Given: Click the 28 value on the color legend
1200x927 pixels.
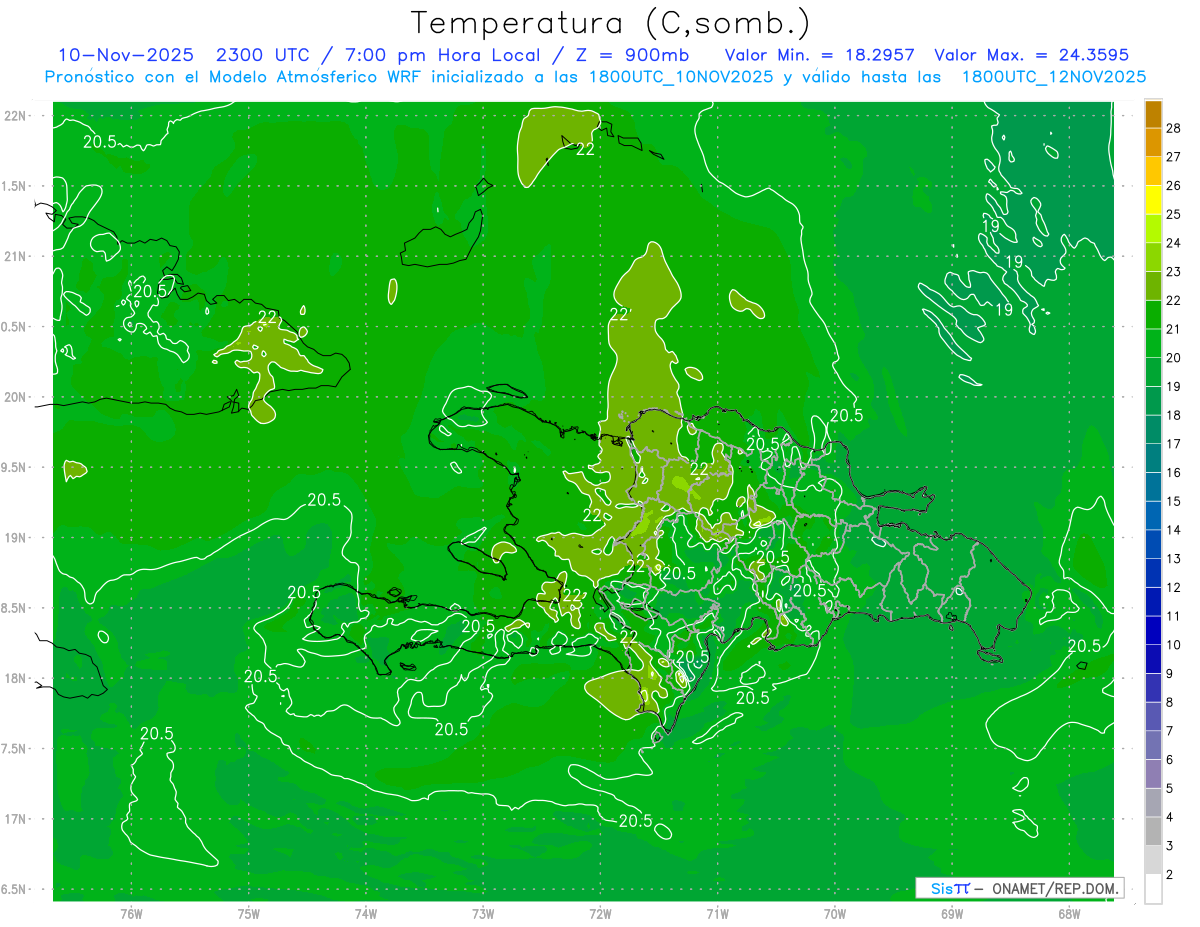Looking at the screenshot, I should pos(1175,128).
